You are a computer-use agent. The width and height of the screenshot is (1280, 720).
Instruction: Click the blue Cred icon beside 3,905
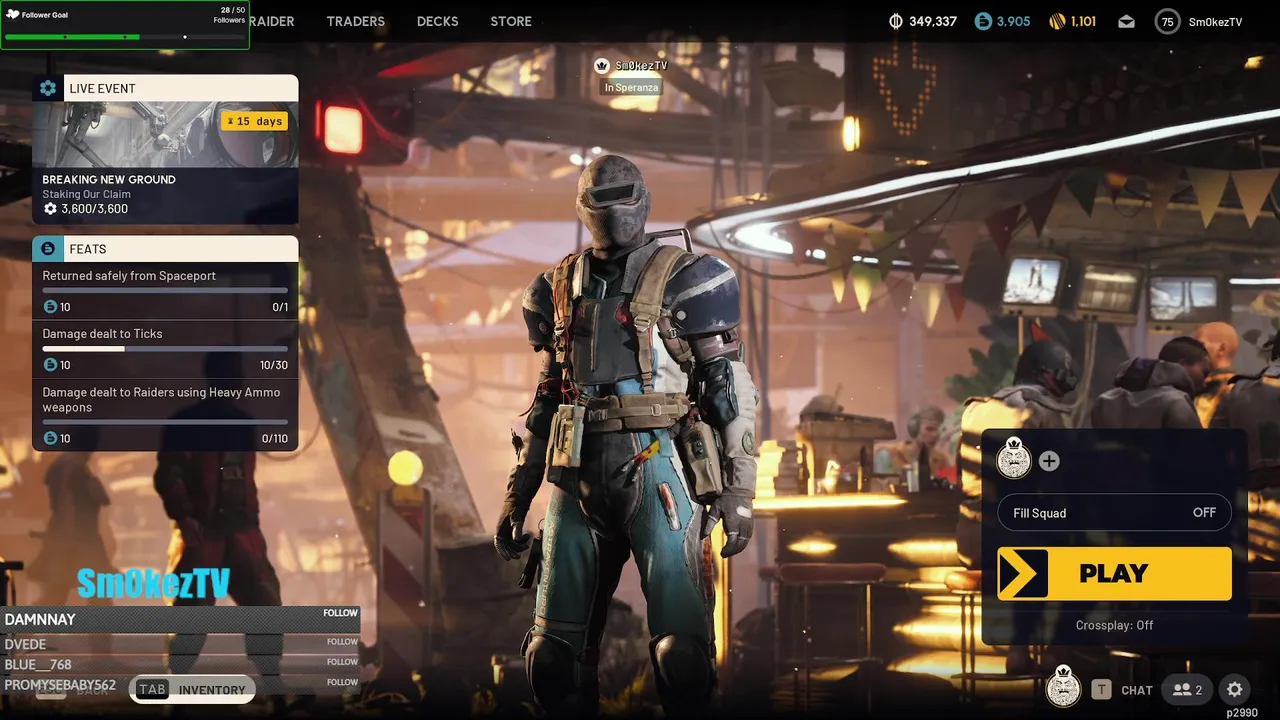983,21
